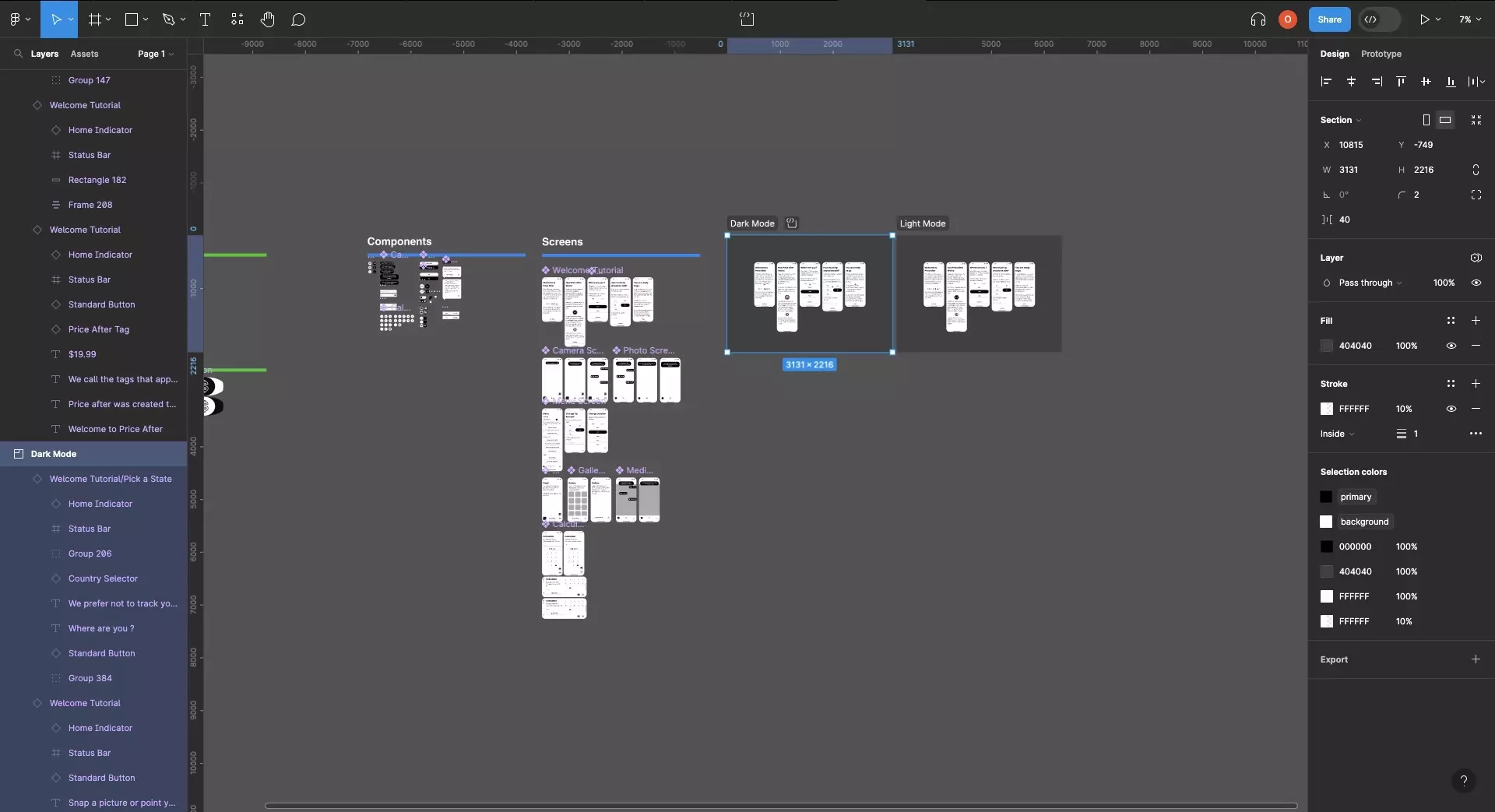This screenshot has width=1495, height=812.
Task: Open Stroke styles icon
Action: pyautogui.click(x=1451, y=384)
